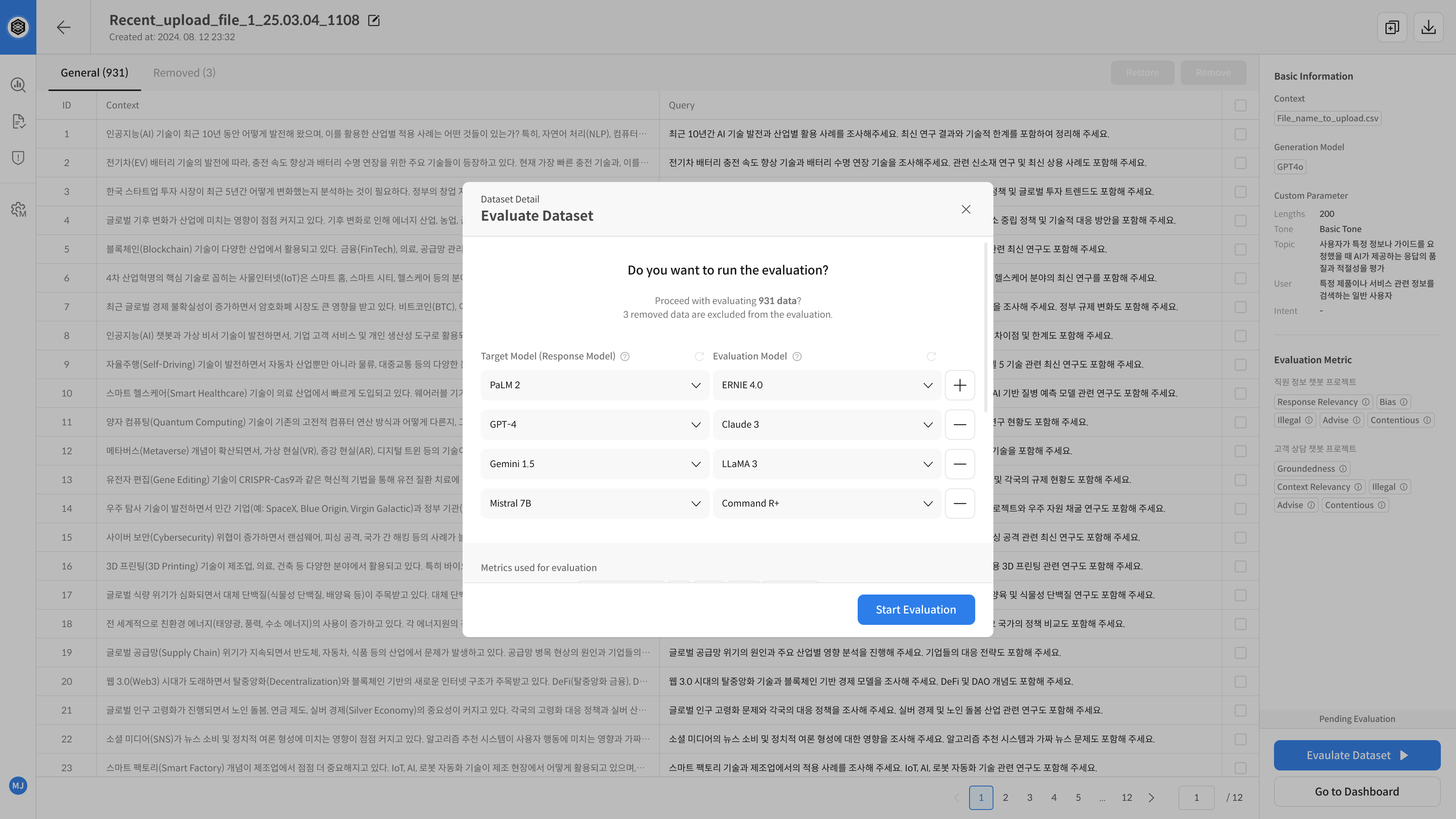Click the Start Evaluation button
The image size is (1456, 819).
click(x=916, y=609)
